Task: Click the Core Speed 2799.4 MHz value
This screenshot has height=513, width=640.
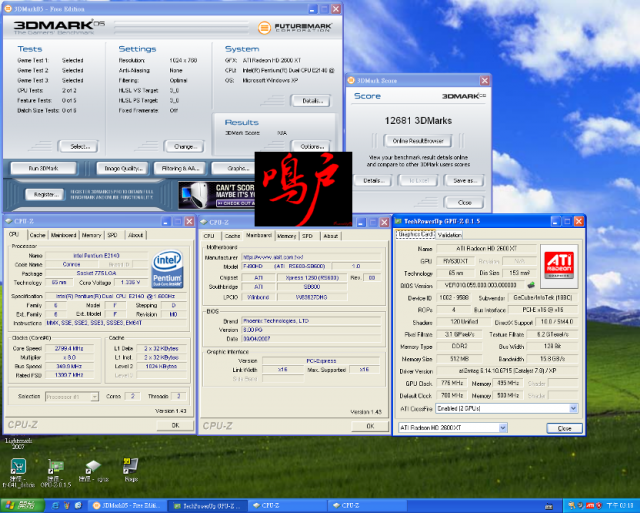Action: point(69,349)
